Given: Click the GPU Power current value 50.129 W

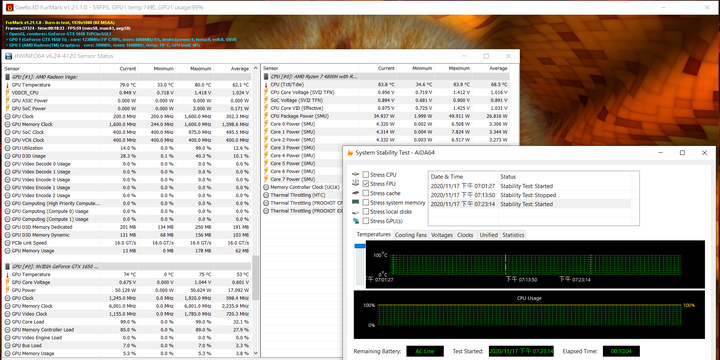Looking at the screenshot, I should [x=125, y=290].
